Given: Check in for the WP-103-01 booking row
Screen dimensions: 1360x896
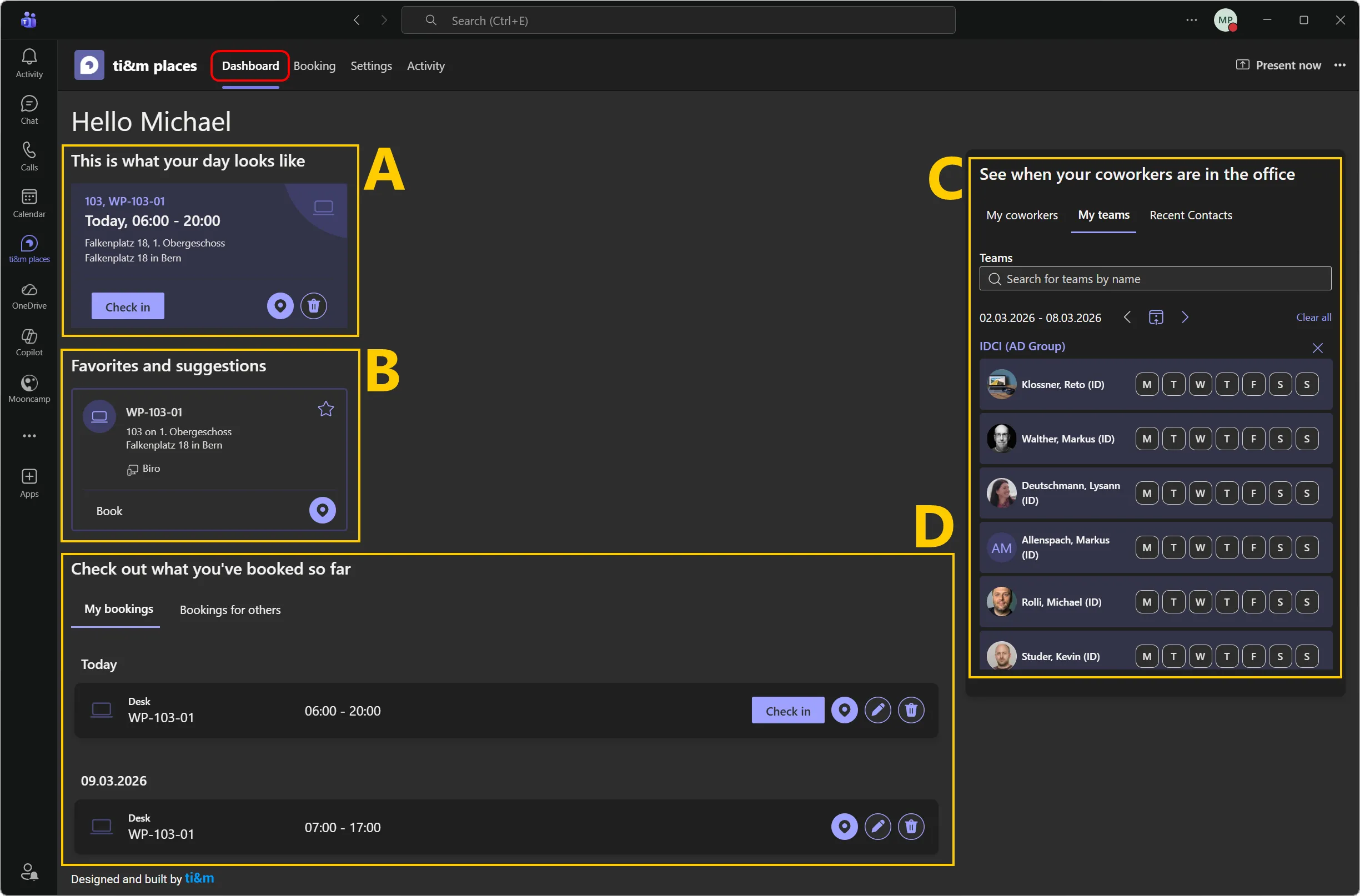Looking at the screenshot, I should [x=787, y=711].
